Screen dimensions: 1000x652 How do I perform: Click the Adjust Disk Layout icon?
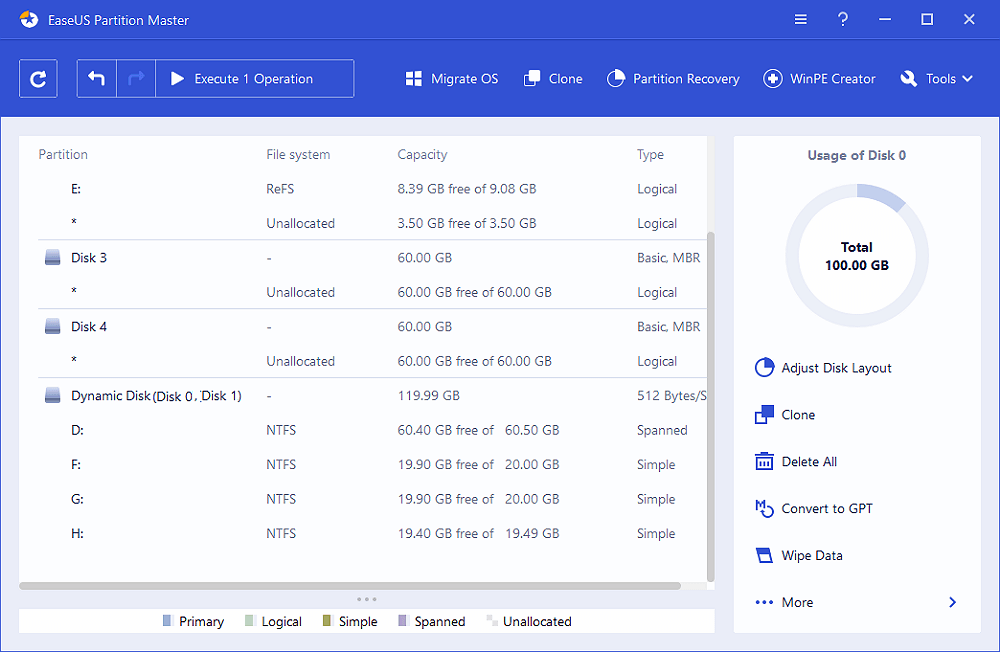pyautogui.click(x=764, y=368)
